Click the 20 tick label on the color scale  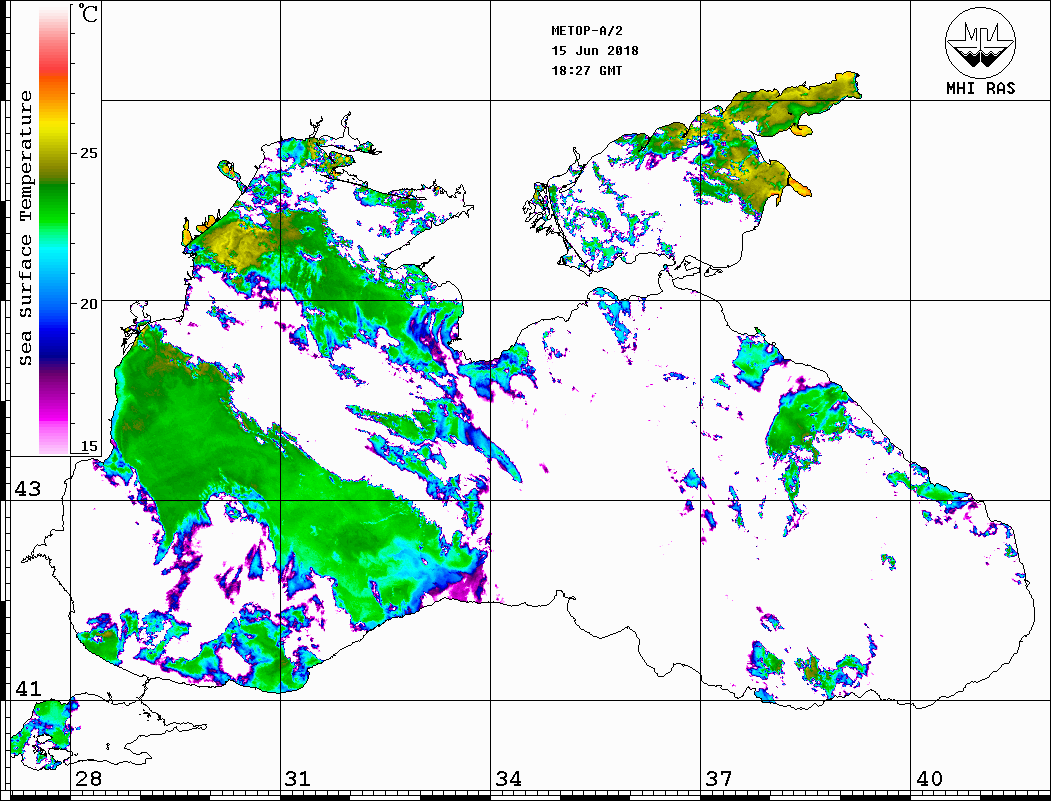(88, 304)
